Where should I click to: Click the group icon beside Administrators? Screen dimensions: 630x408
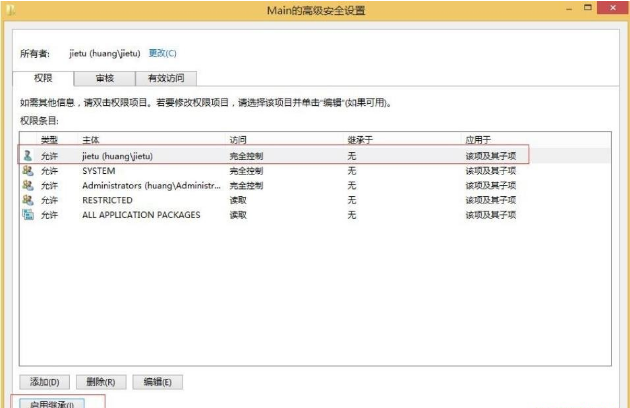coord(28,185)
